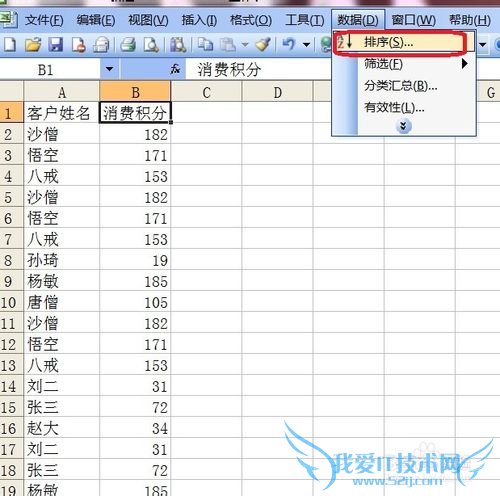Click the Paste clipboard icon
The image size is (500, 496).
click(x=229, y=44)
